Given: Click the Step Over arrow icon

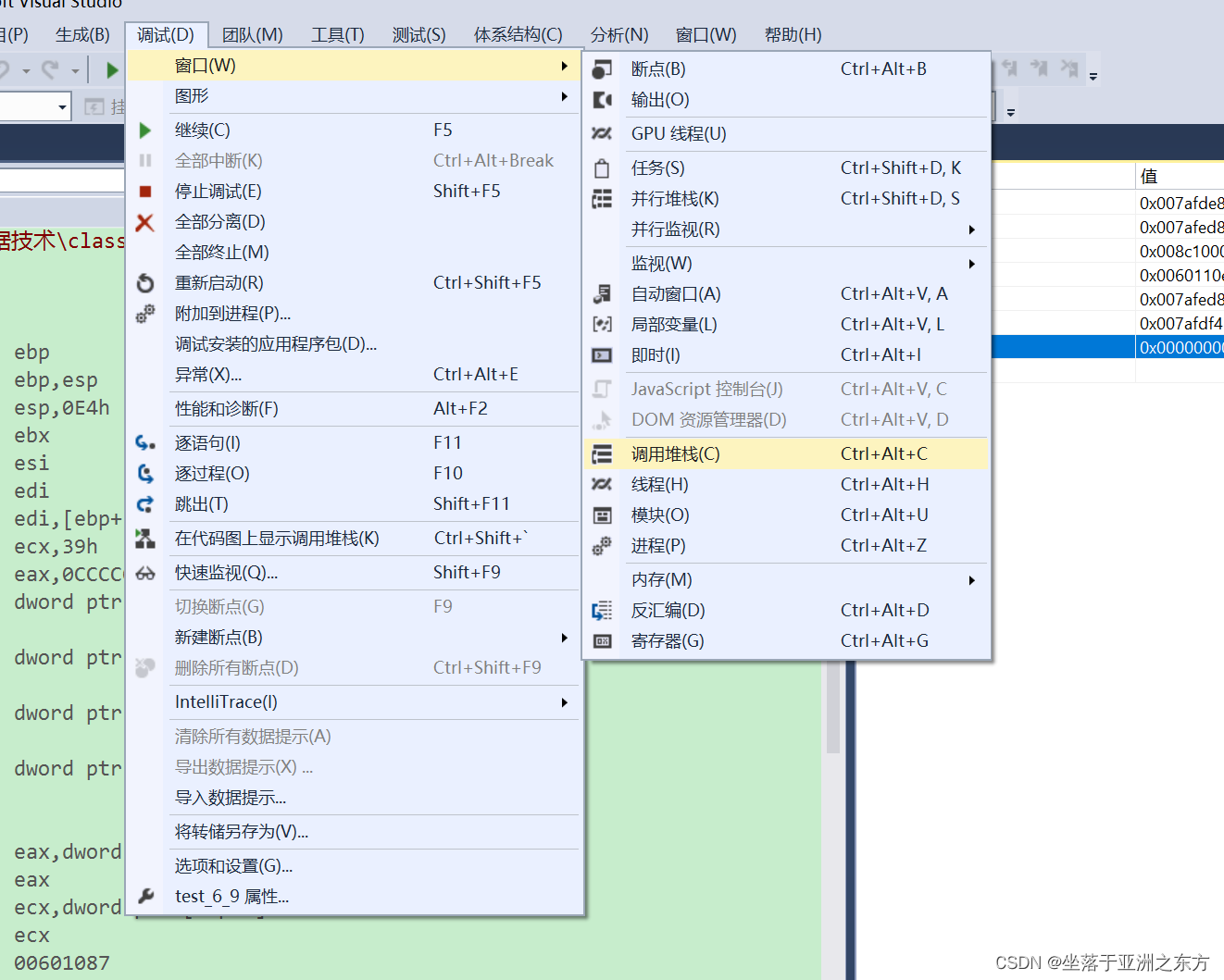Looking at the screenshot, I should (144, 474).
